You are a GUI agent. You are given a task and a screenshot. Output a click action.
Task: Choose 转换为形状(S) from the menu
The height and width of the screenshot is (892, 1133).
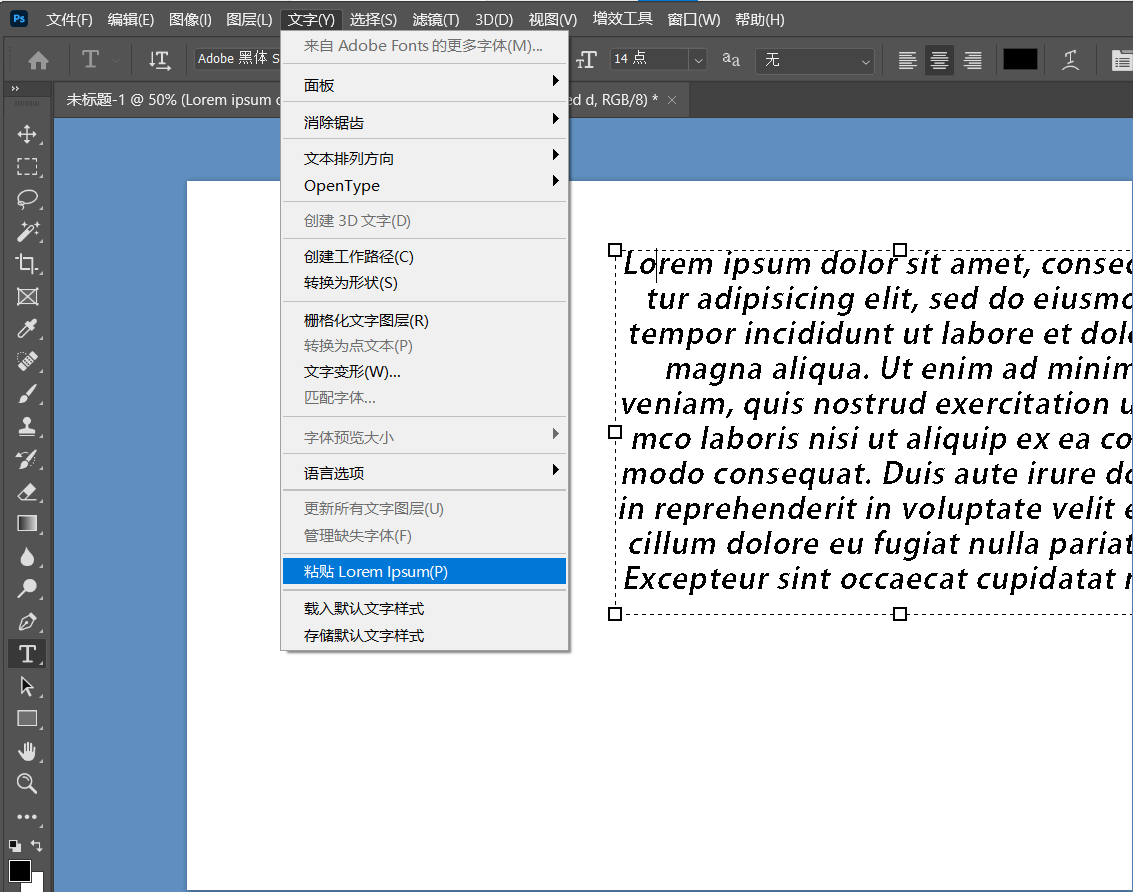[x=424, y=283]
